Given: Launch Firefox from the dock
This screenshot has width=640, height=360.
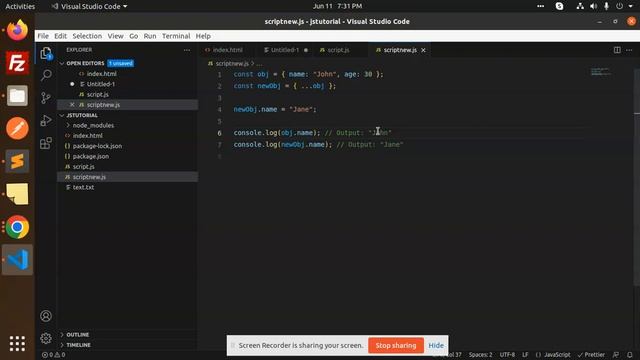Looking at the screenshot, I should (x=17, y=30).
